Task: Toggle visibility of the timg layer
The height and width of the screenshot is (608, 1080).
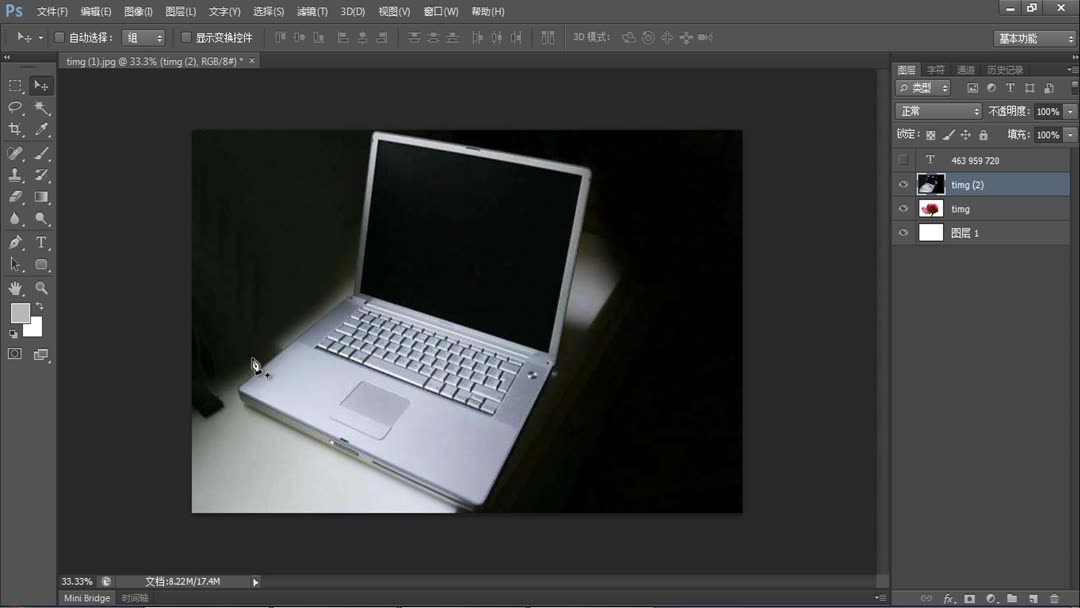Action: pyautogui.click(x=903, y=208)
